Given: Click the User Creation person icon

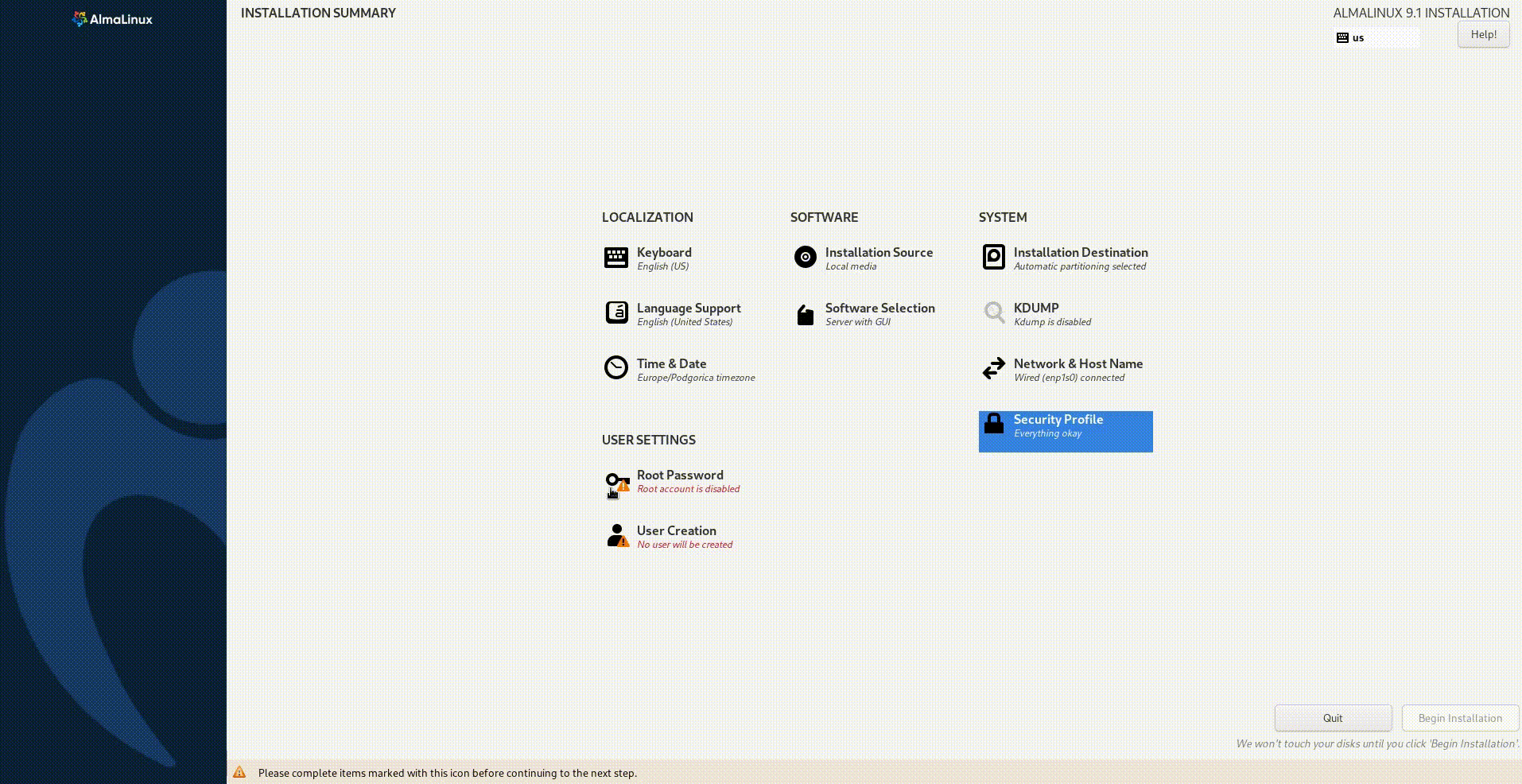Looking at the screenshot, I should pos(616,536).
